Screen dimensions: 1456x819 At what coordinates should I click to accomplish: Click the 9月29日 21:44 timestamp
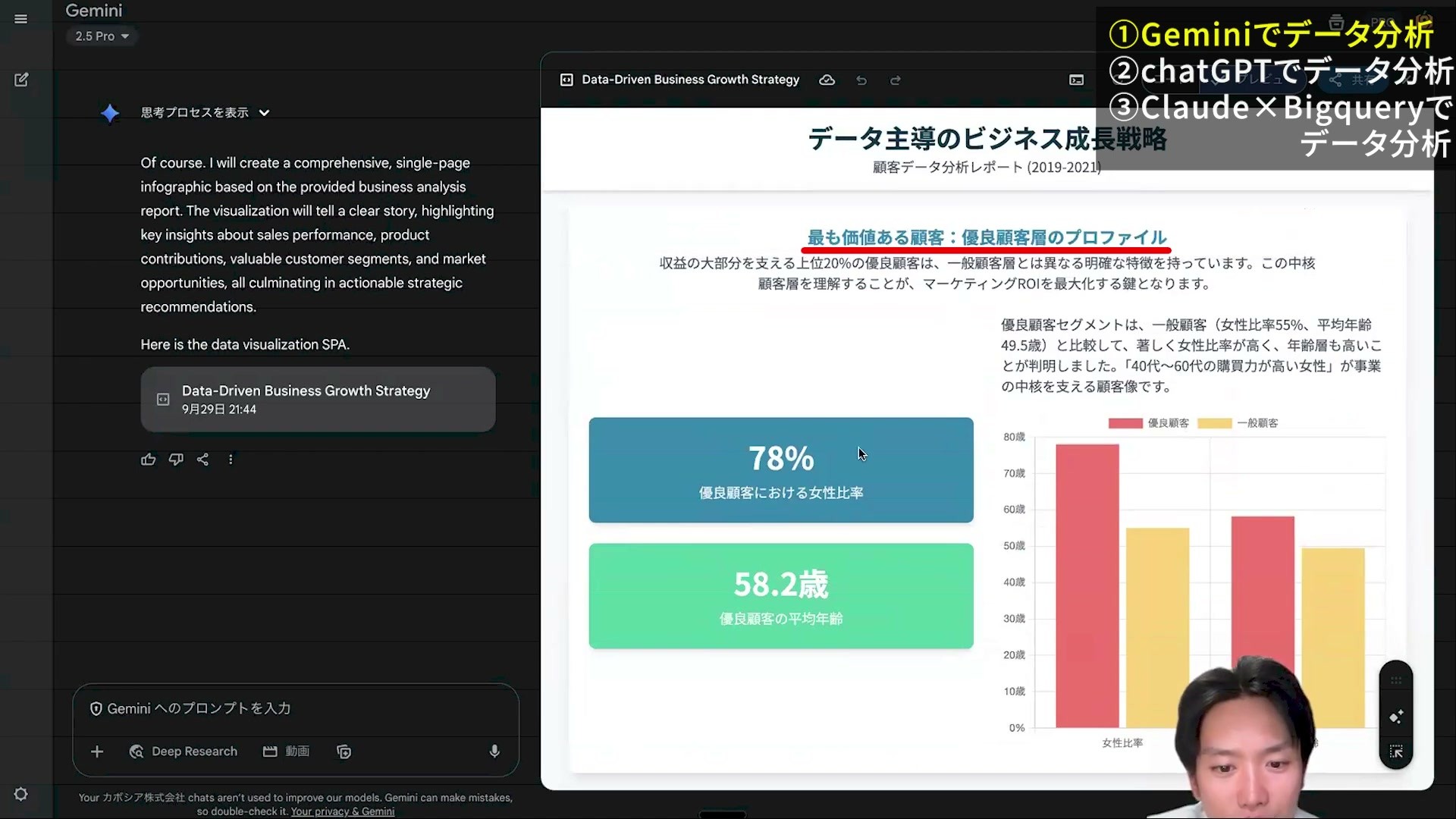click(219, 409)
